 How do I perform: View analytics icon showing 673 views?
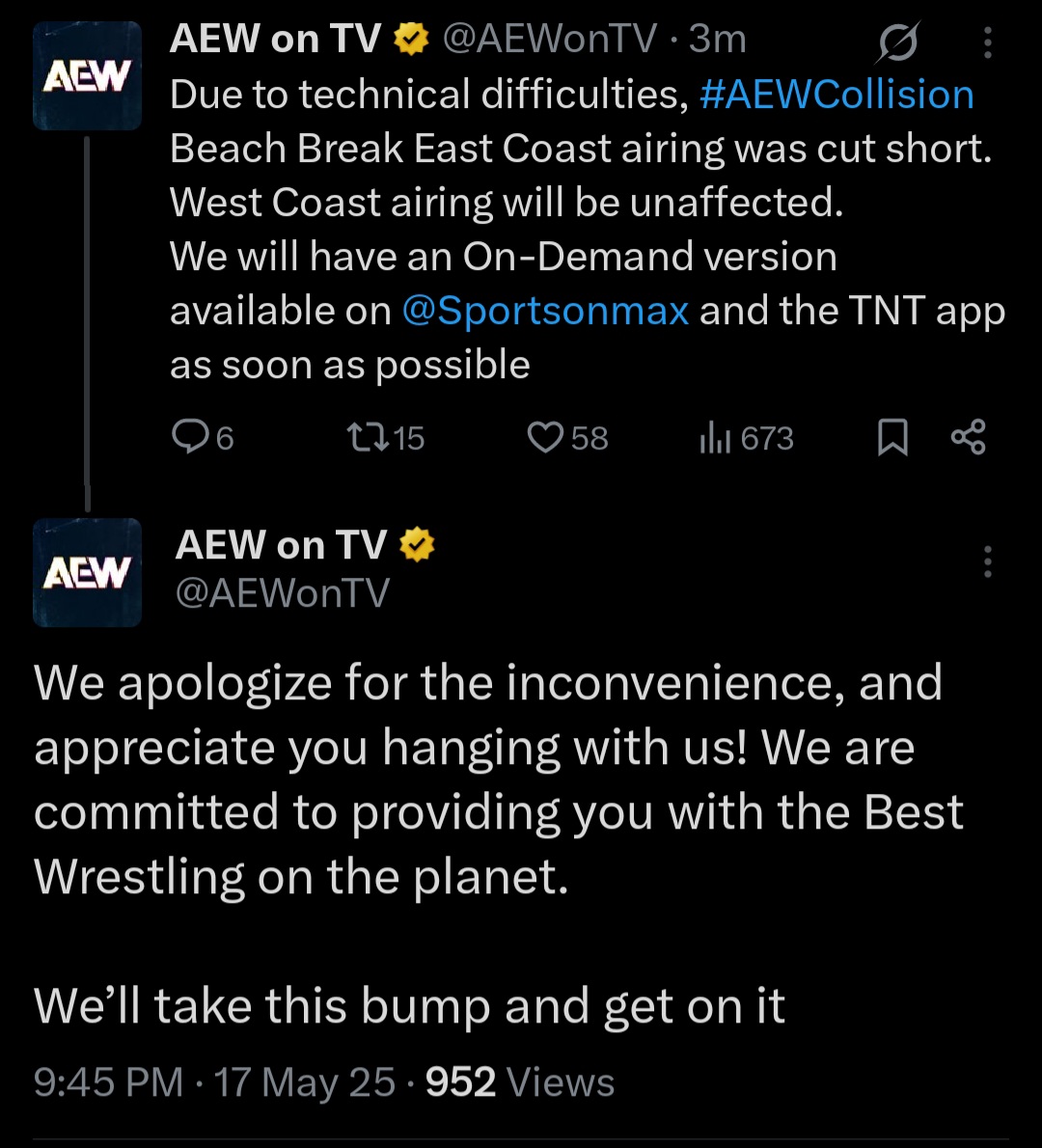click(714, 438)
